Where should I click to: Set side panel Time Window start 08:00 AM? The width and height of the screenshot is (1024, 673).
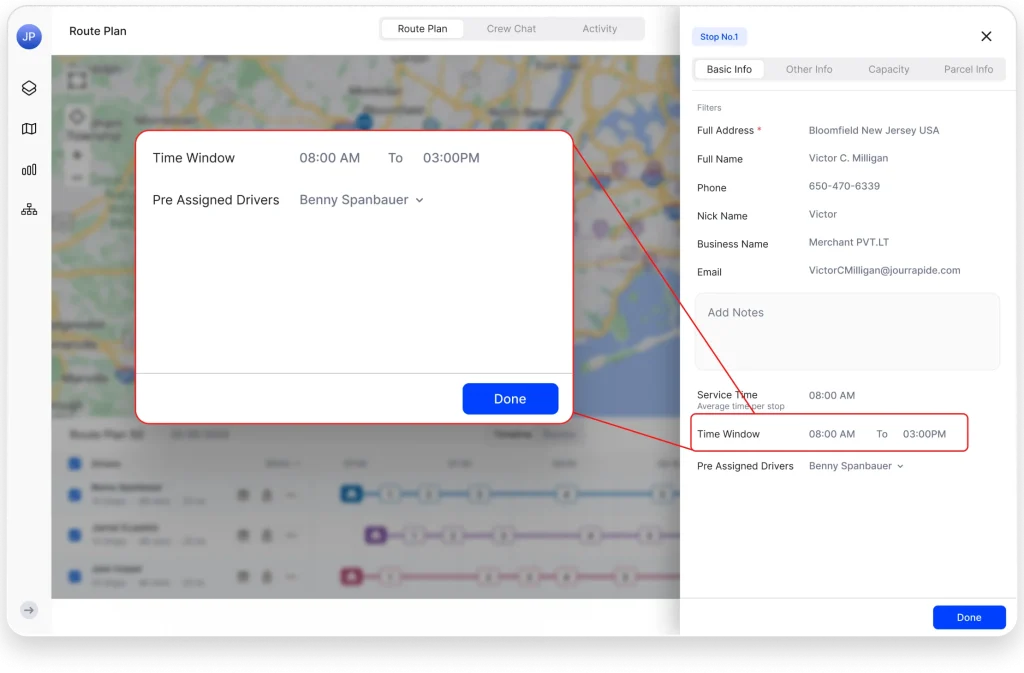(x=831, y=434)
